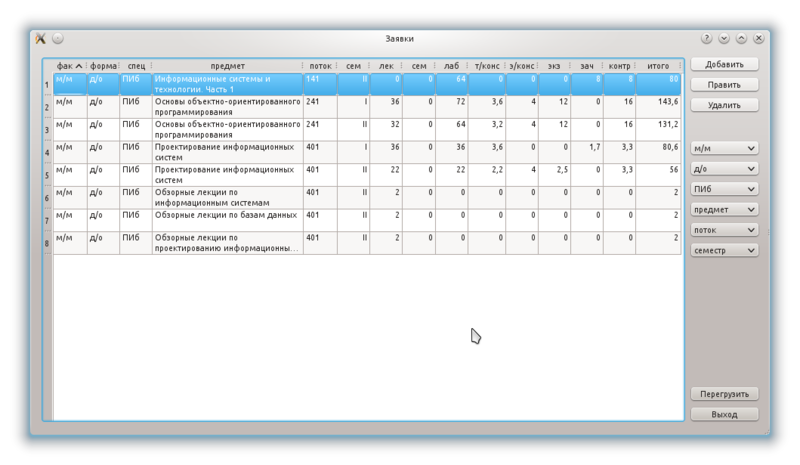Open the ПИб specialty dropdown

[x=724, y=189]
